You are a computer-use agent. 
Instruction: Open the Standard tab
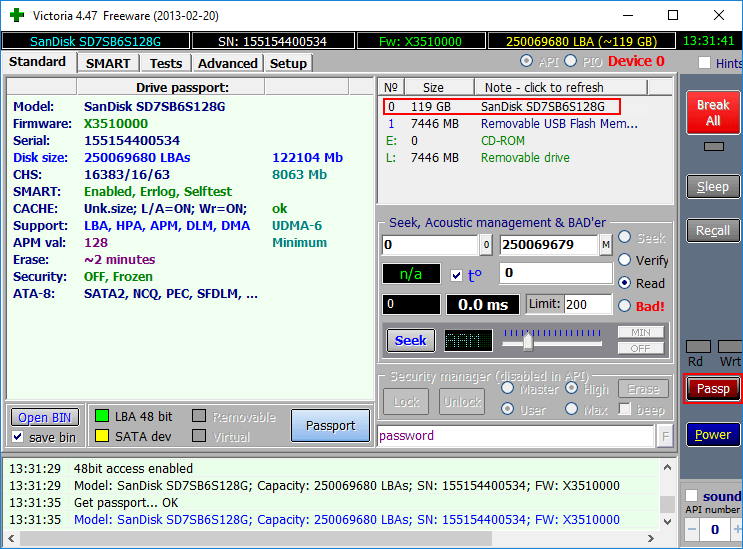point(37,62)
